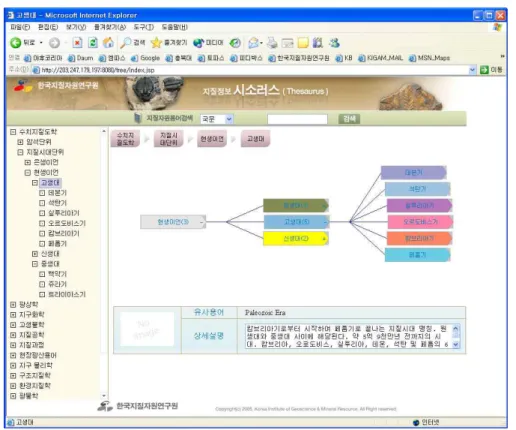Collapse the 중생대 tree node
This screenshot has height=430, width=516.
coord(35,264)
